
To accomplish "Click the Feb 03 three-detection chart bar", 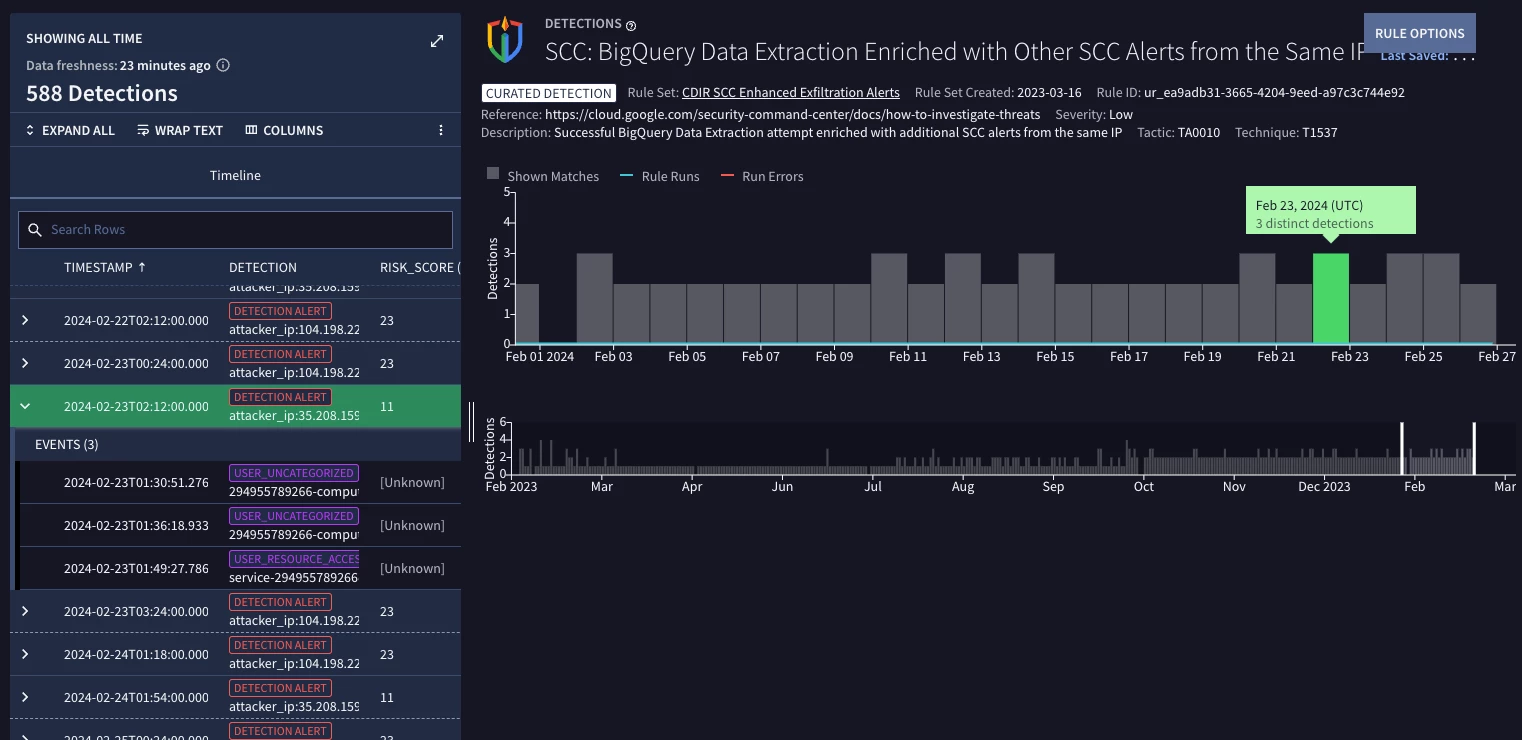I will click(x=595, y=298).
